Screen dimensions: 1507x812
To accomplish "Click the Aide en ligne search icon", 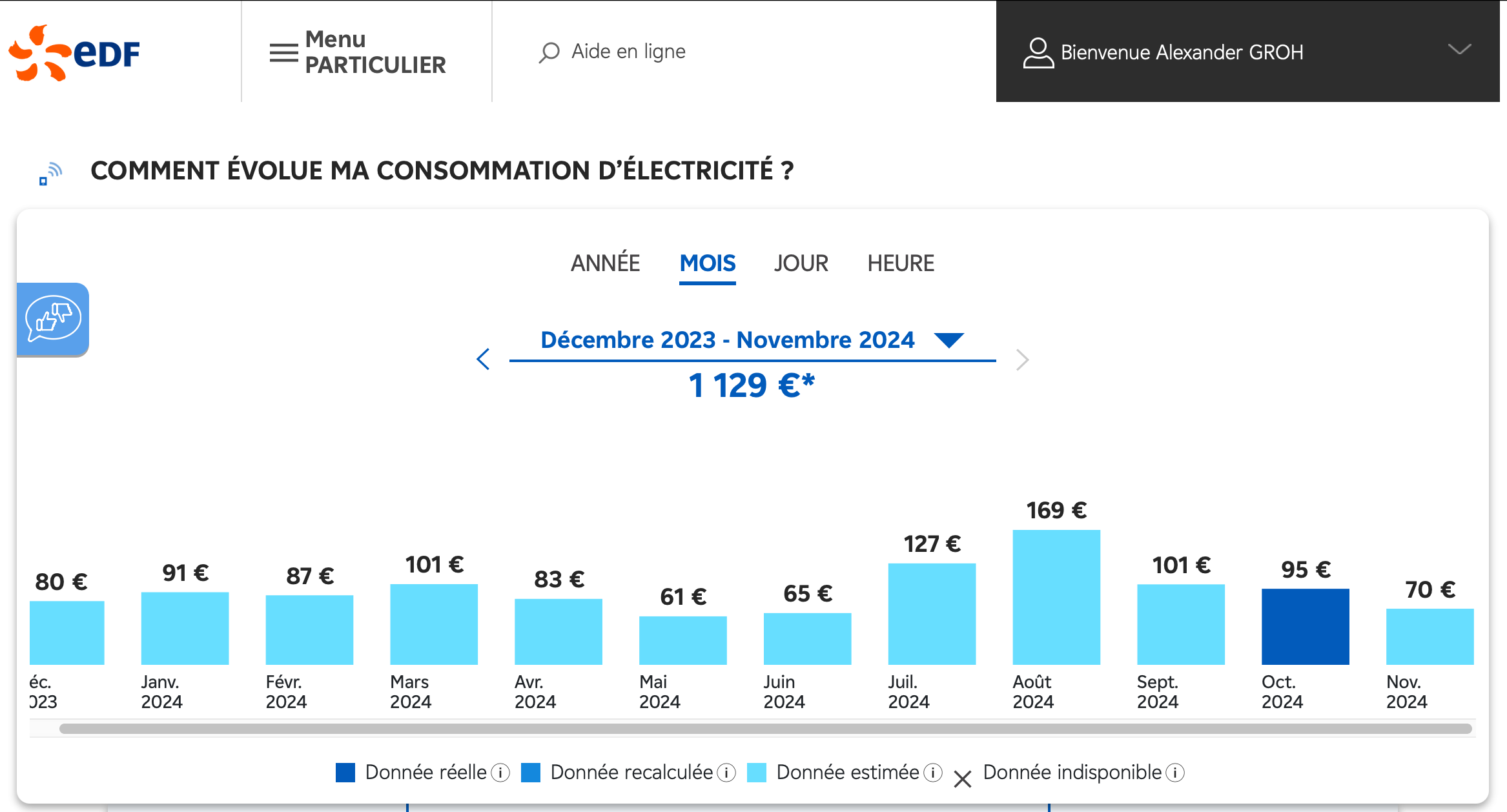I will pyautogui.click(x=549, y=52).
